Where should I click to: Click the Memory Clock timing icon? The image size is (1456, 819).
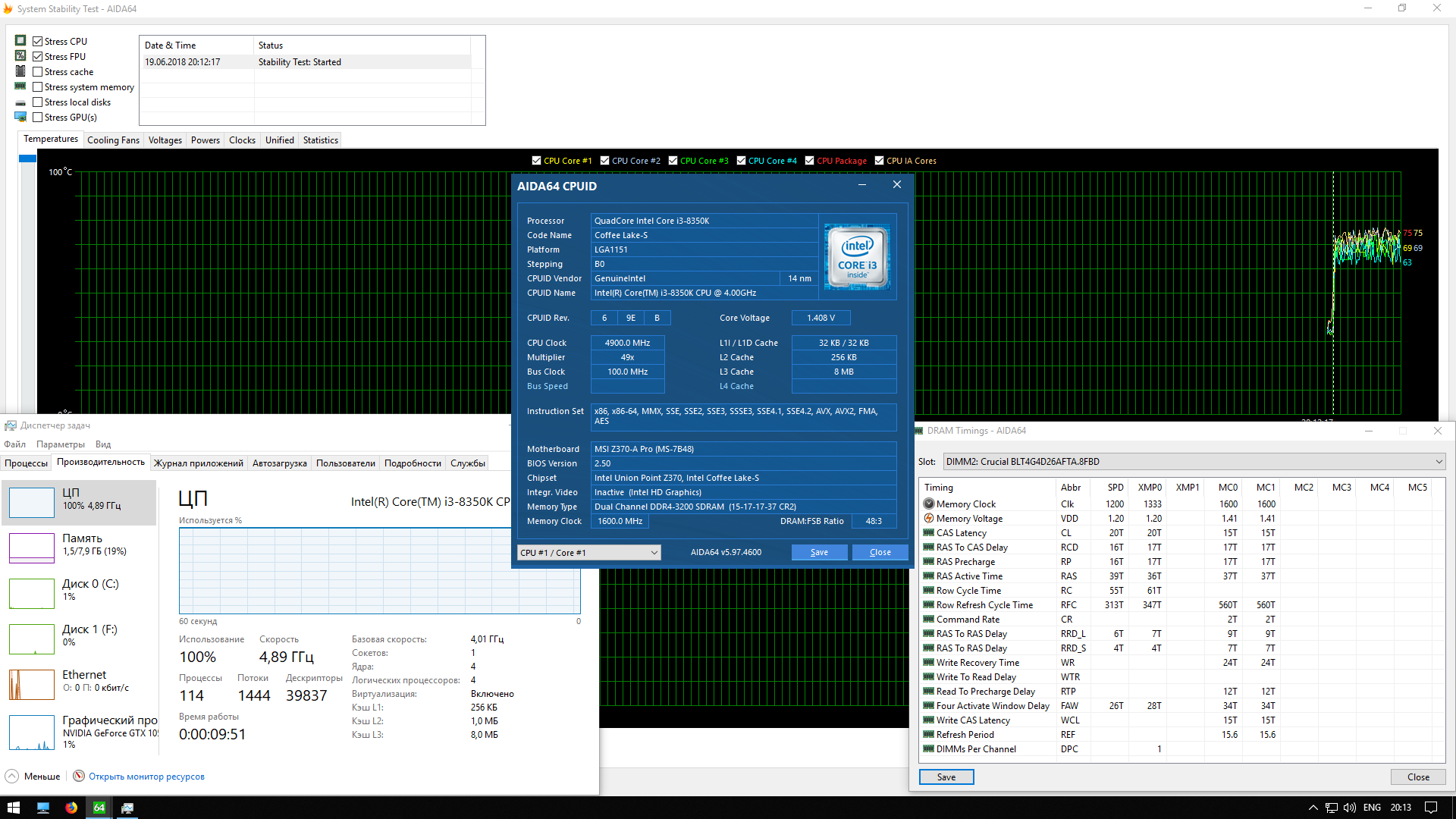pos(929,504)
